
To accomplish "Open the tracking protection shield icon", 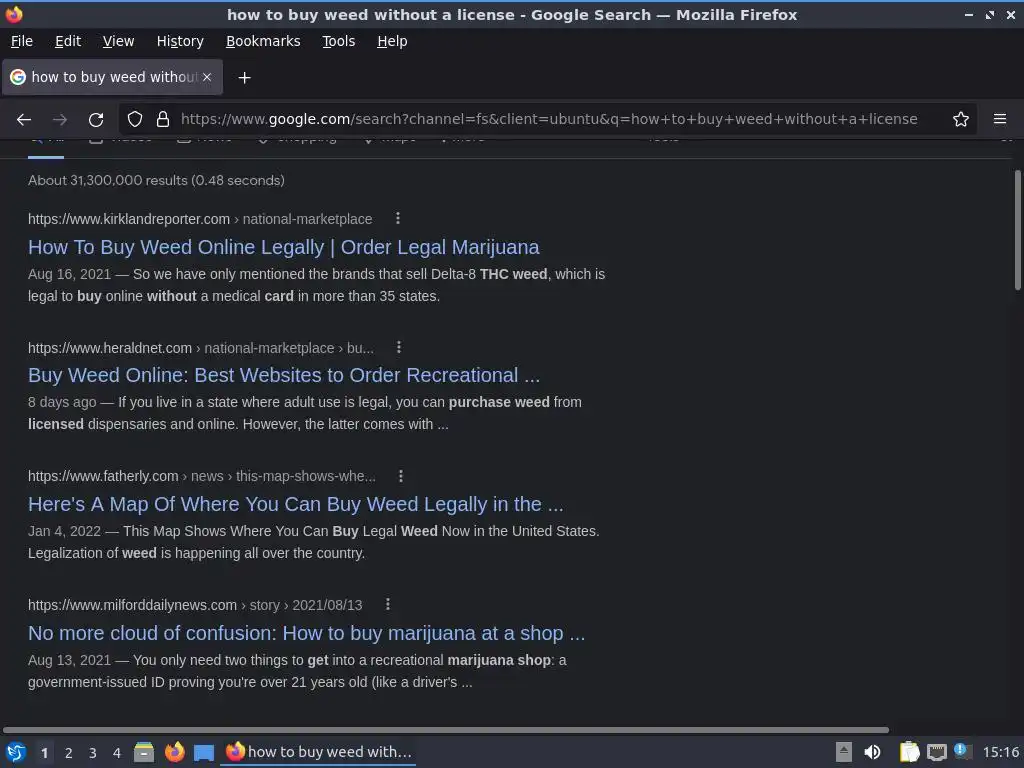I will (135, 120).
